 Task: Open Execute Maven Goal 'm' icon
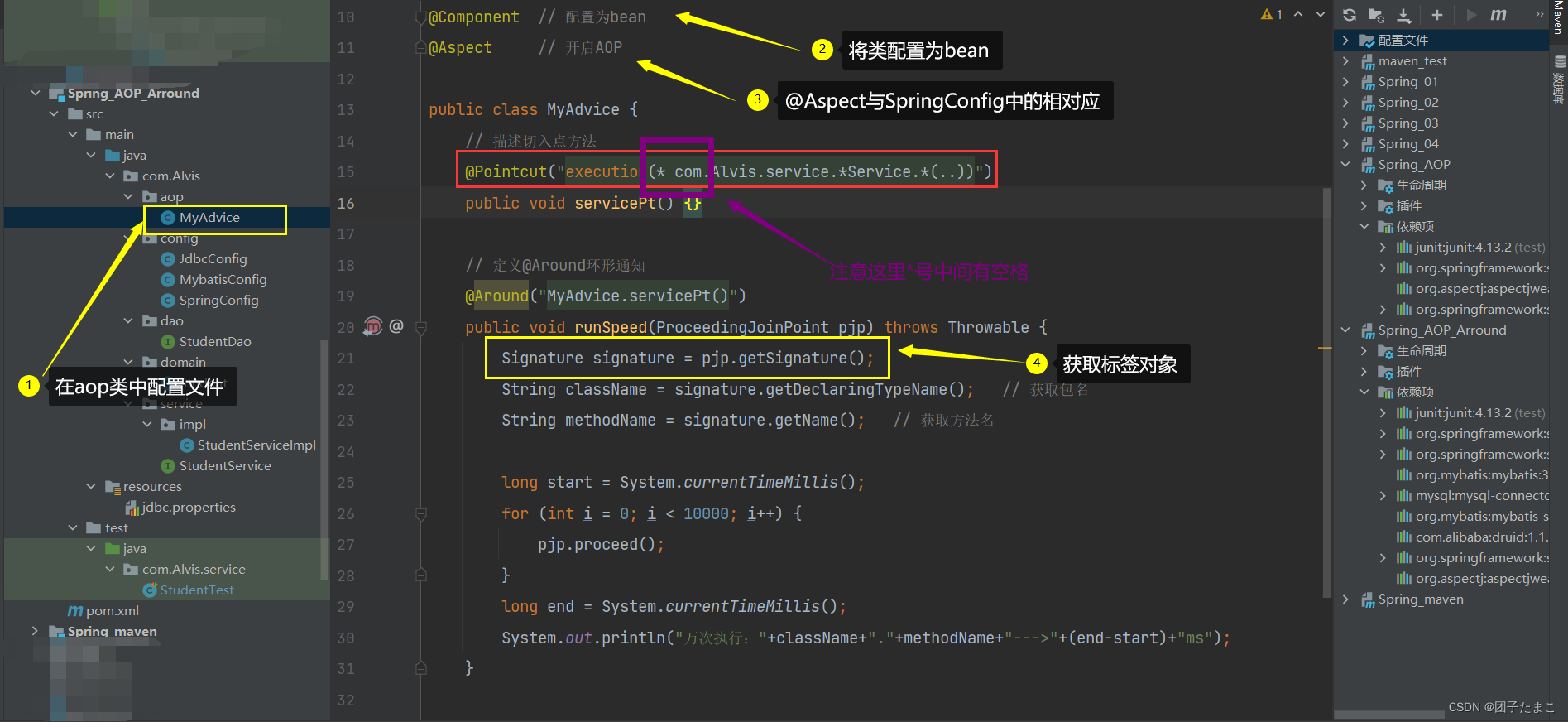pyautogui.click(x=1498, y=15)
